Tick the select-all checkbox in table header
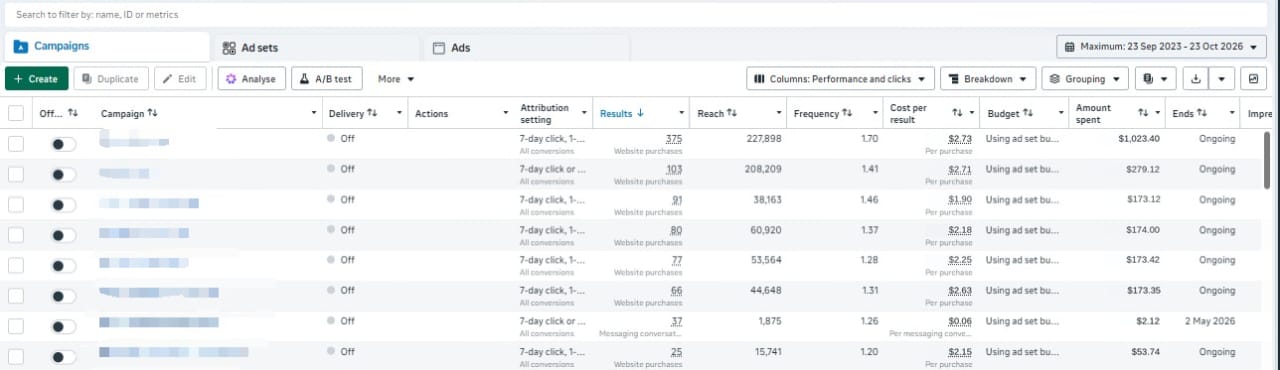 [x=15, y=114]
